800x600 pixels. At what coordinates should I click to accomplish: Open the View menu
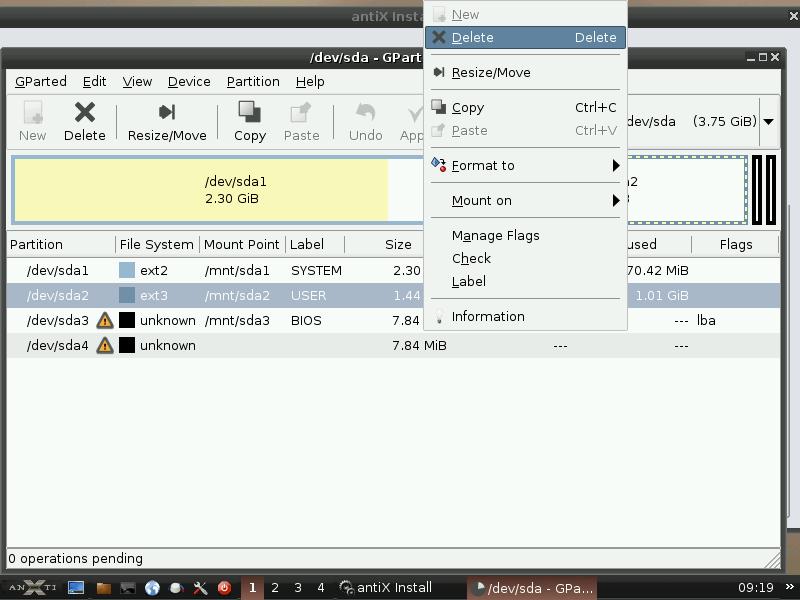pyautogui.click(x=137, y=82)
